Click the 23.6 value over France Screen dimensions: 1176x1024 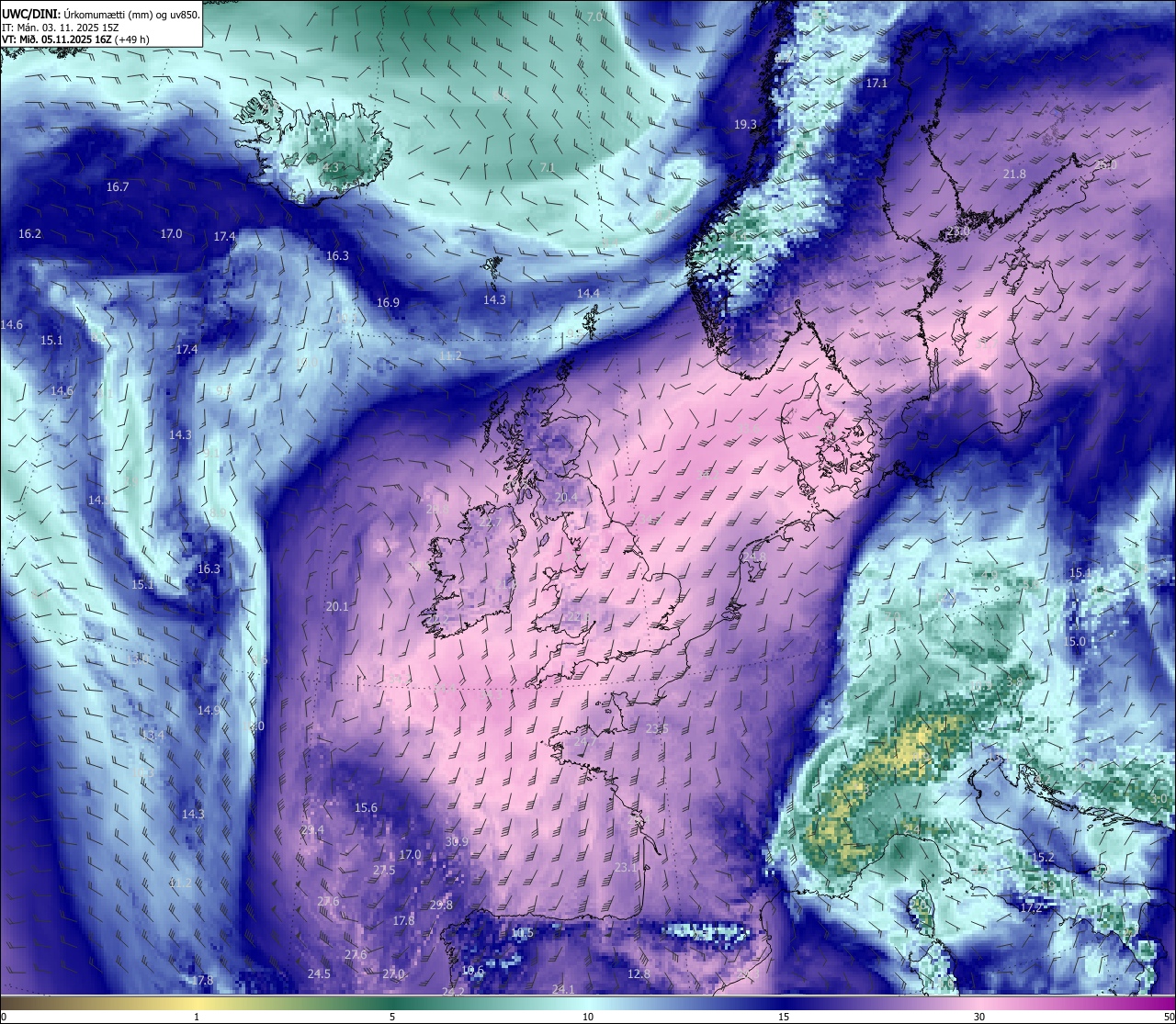[657, 728]
